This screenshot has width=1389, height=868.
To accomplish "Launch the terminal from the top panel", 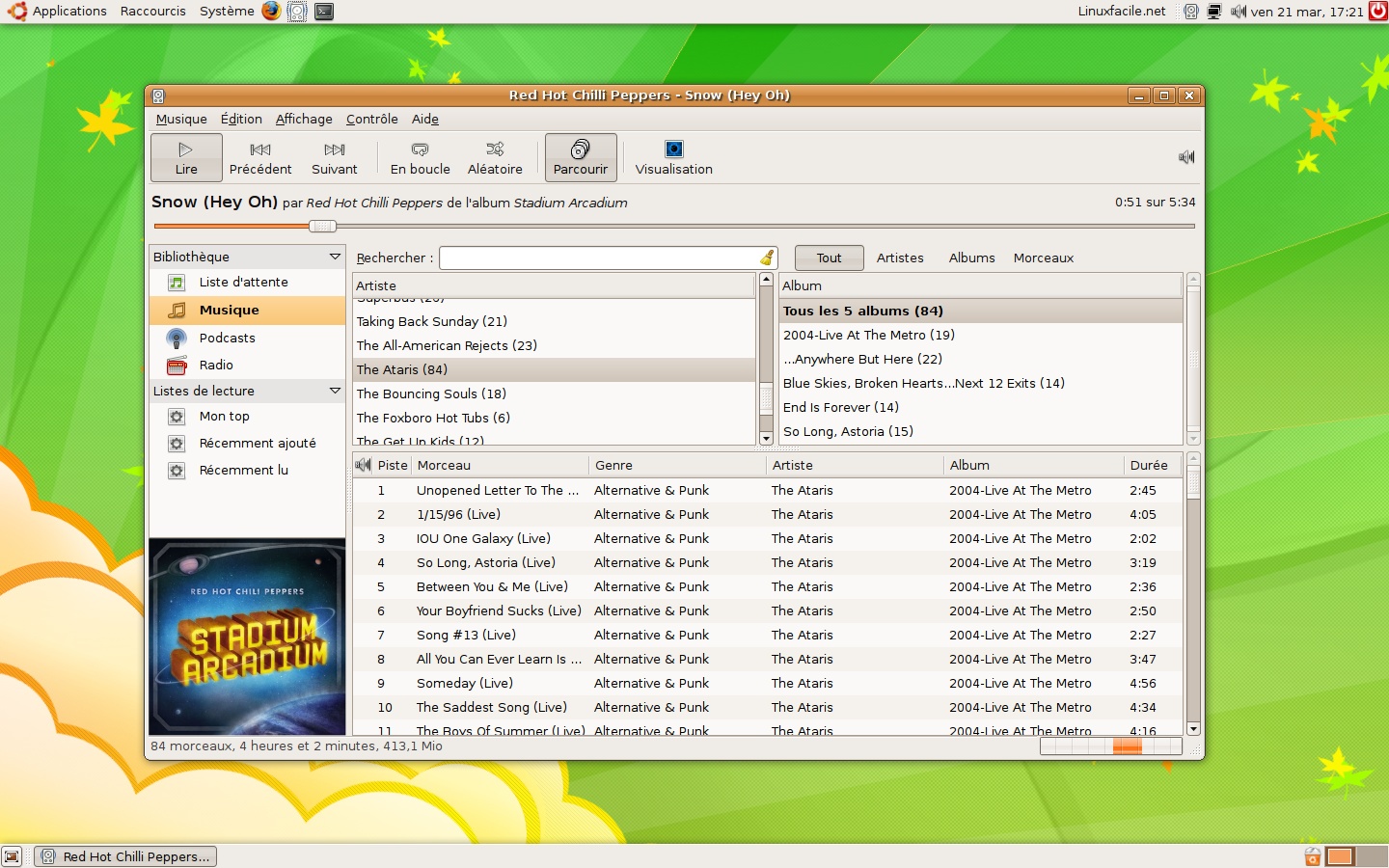I will click(x=324, y=12).
